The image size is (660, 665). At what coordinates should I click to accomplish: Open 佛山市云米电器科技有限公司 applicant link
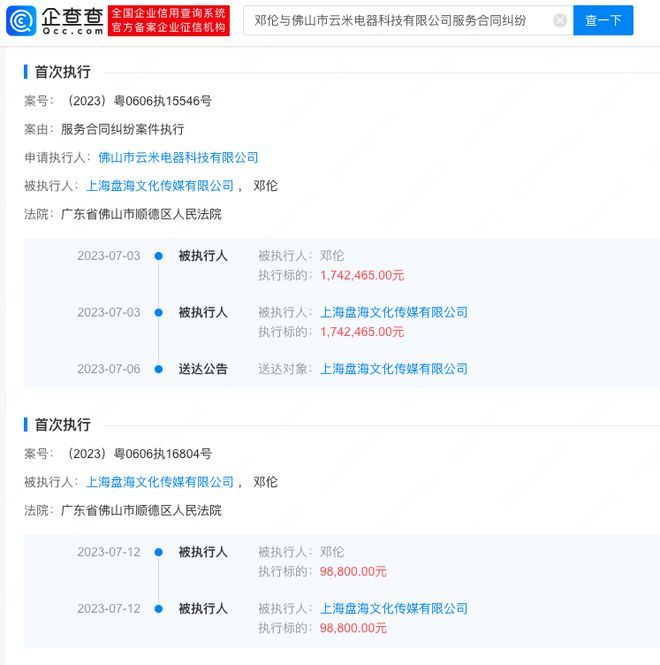[x=178, y=157]
